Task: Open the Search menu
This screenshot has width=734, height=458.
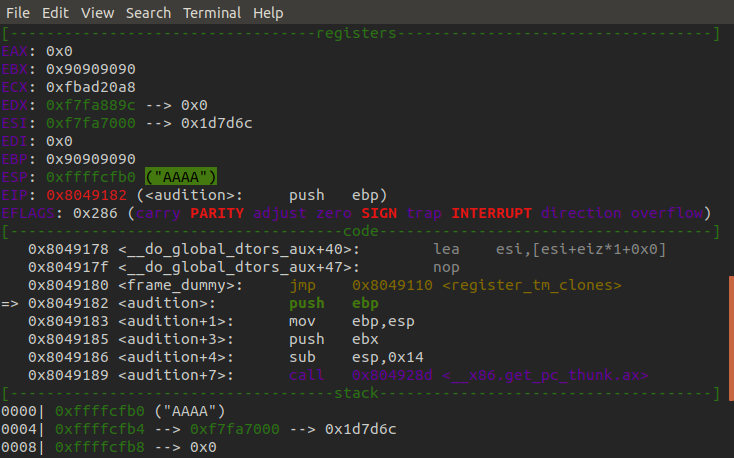Action: click(148, 13)
